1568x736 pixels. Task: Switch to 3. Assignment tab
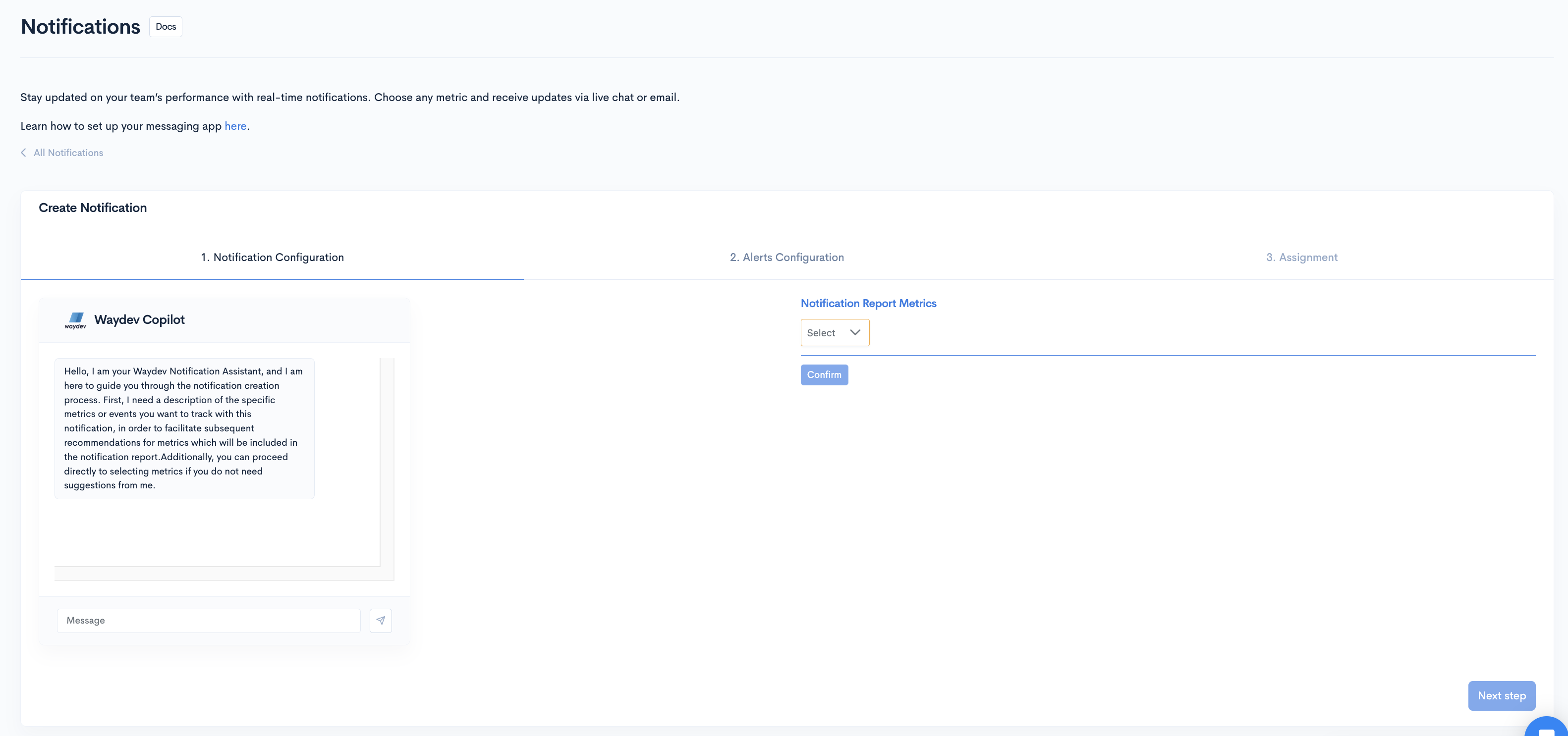(1301, 257)
